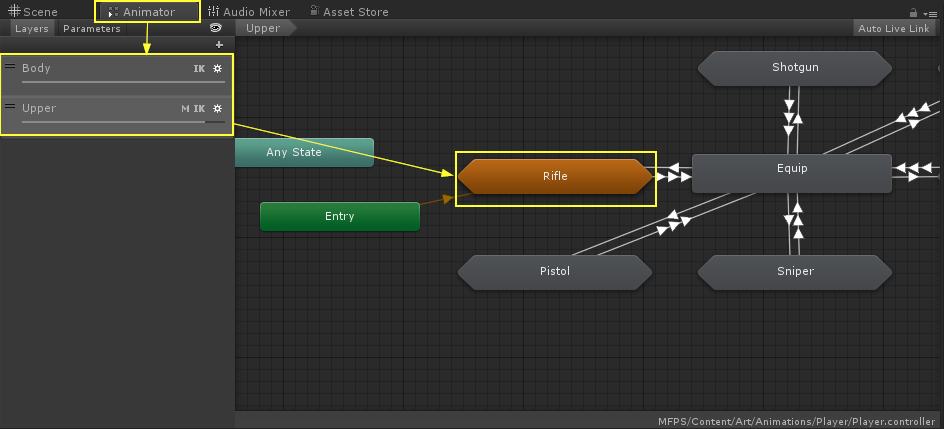The width and height of the screenshot is (944, 429).
Task: Click the Upper breadcrumb in graph header
Action: coord(263,29)
